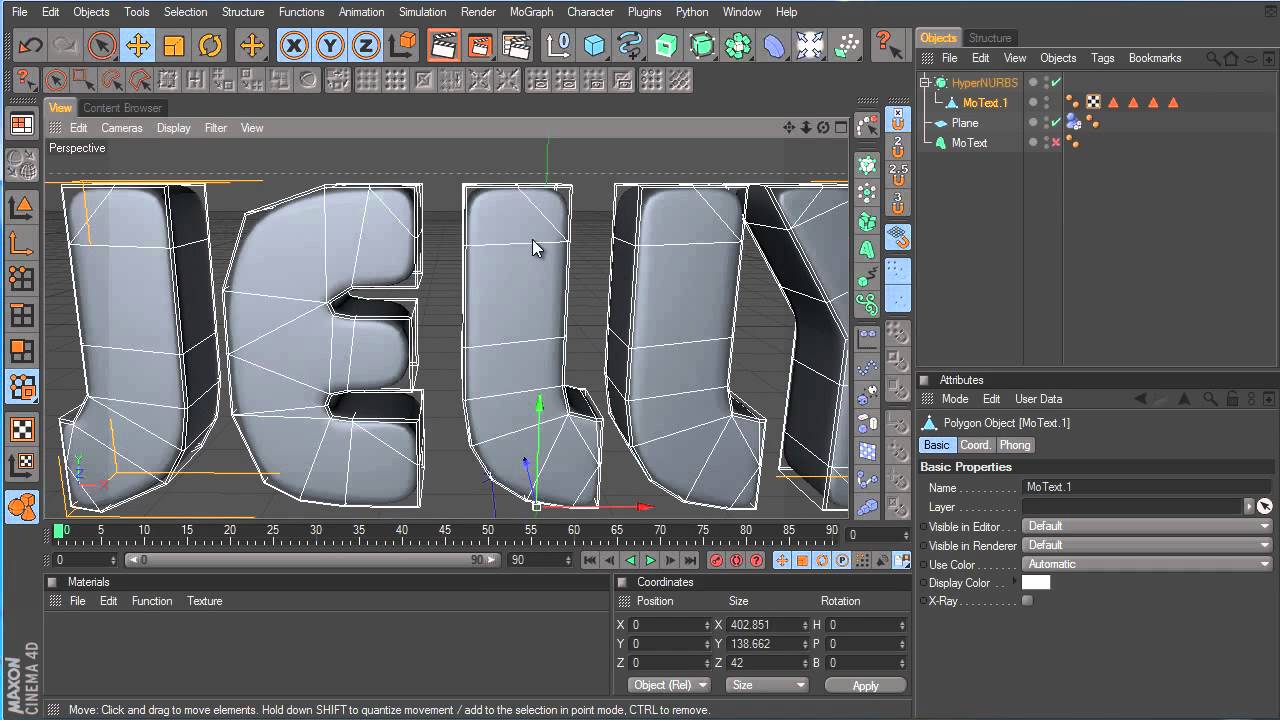Toggle parameter keyframe recording P icon
Viewport: 1280px width, 720px height.
(x=842, y=561)
